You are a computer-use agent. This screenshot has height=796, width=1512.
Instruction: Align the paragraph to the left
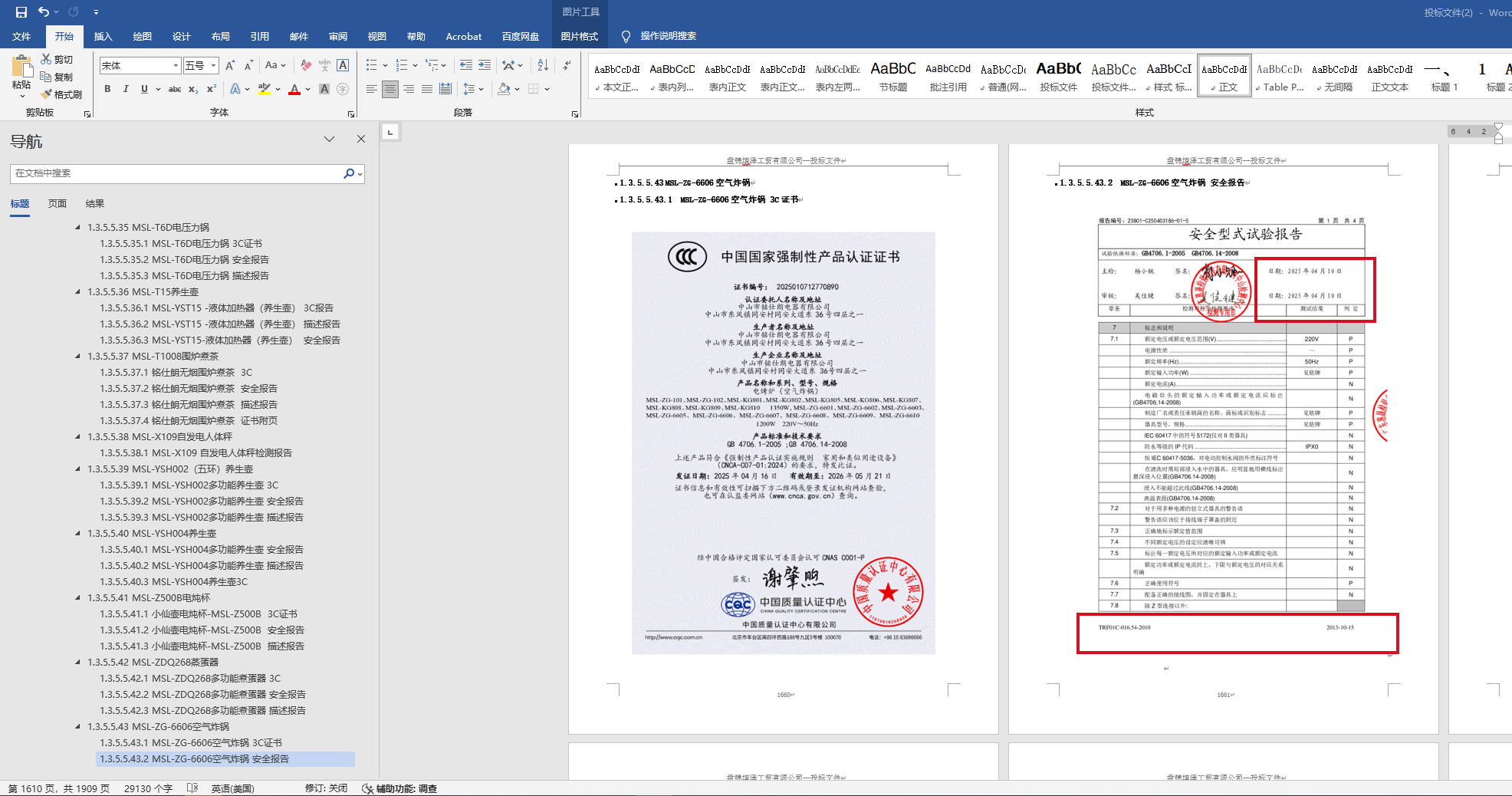(372, 89)
